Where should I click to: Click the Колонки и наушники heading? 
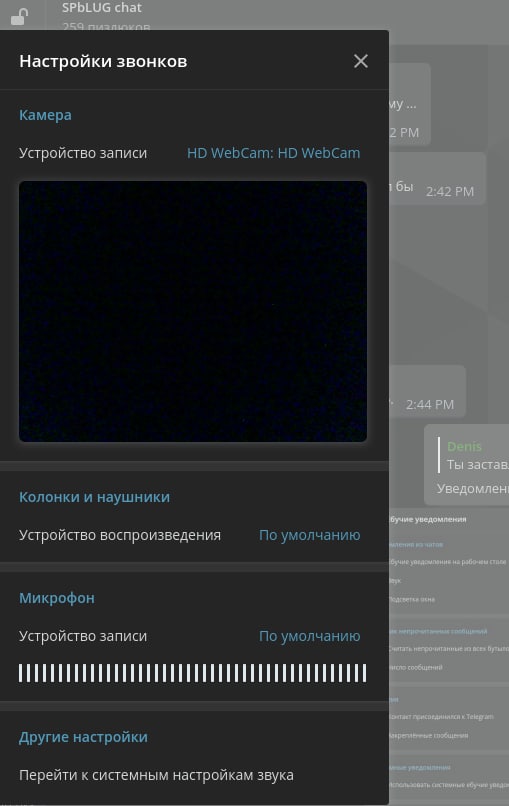click(95, 497)
